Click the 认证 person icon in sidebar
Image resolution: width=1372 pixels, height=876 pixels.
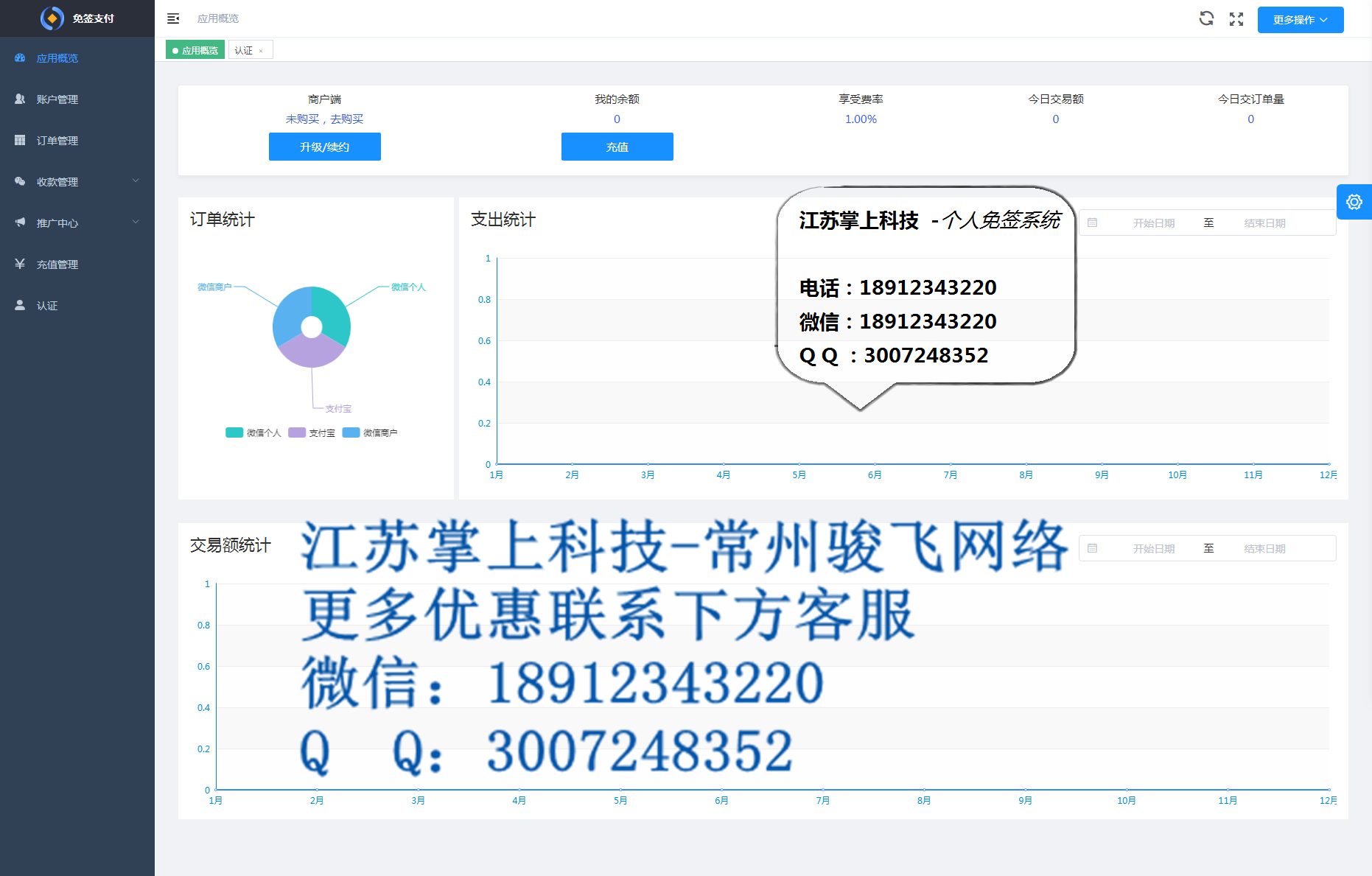(20, 305)
